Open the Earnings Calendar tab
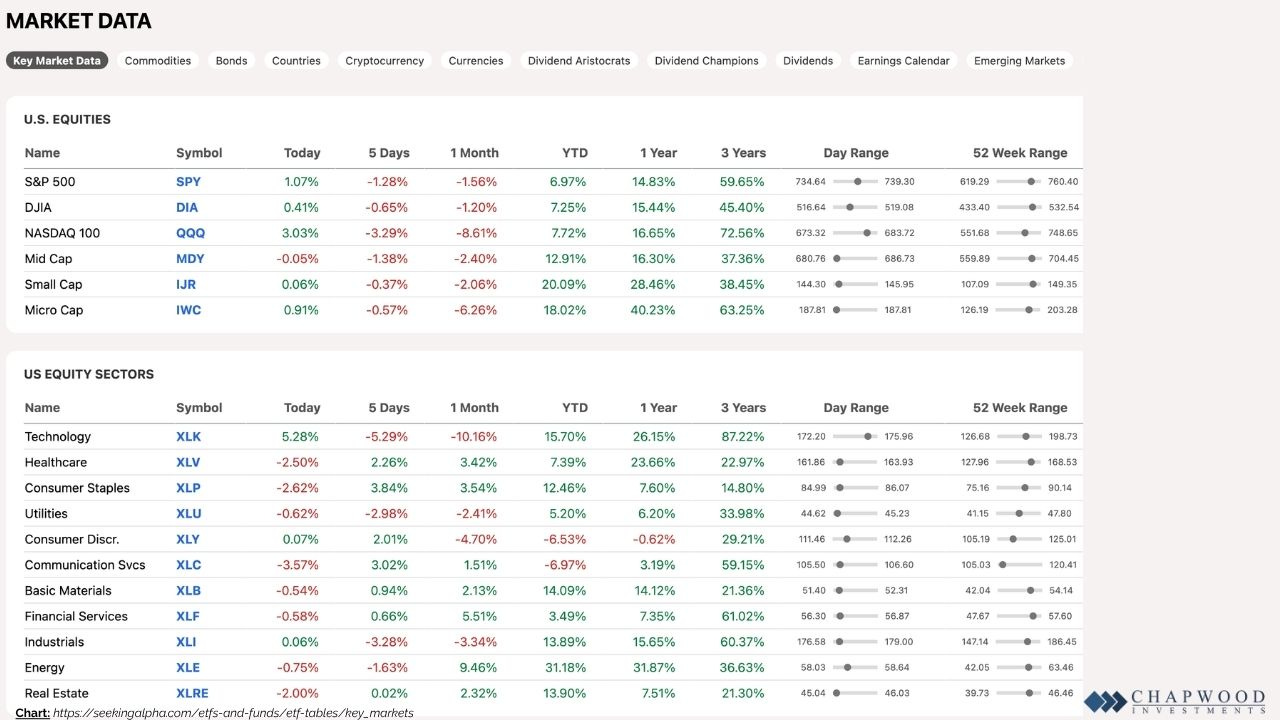 [903, 61]
